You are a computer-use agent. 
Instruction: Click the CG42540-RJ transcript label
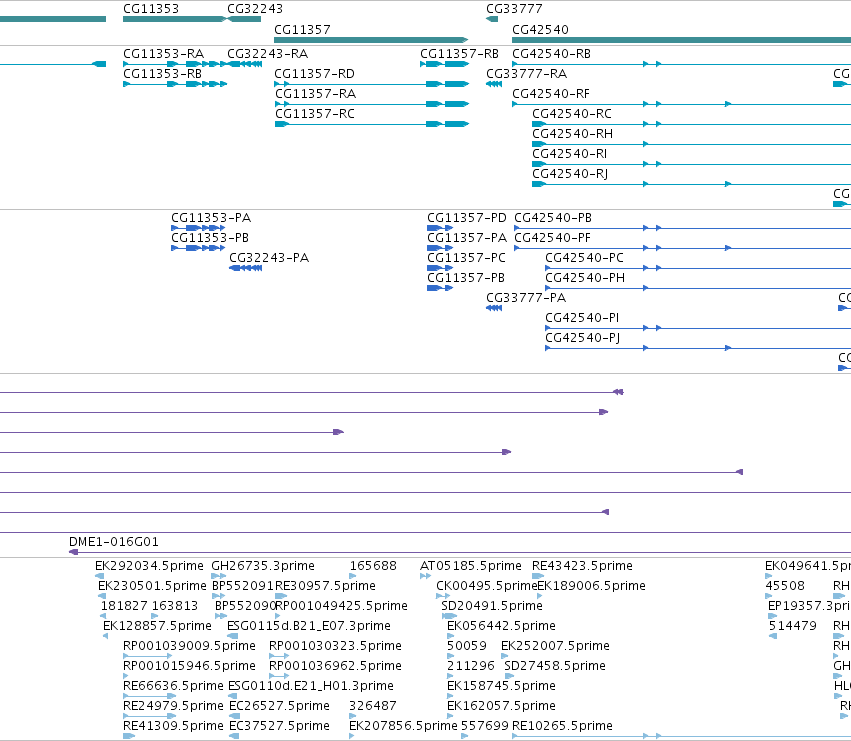(x=570, y=174)
